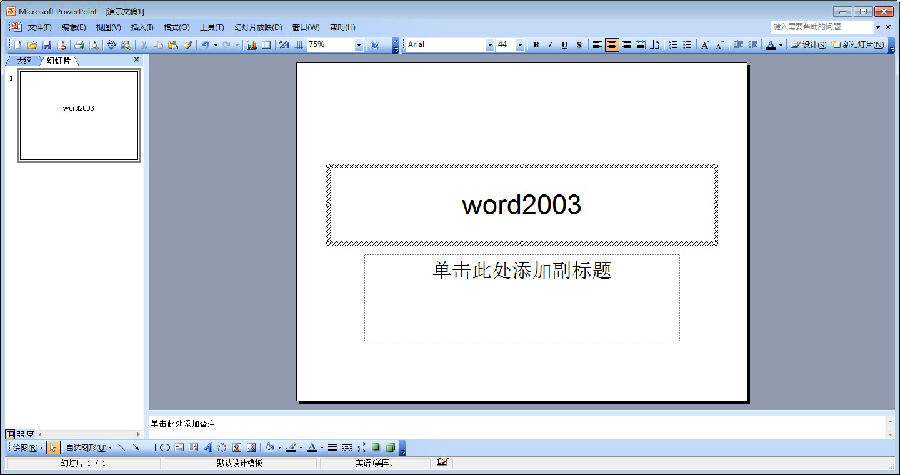900x475 pixels.
Task: Undo the last action
Action: [205, 45]
